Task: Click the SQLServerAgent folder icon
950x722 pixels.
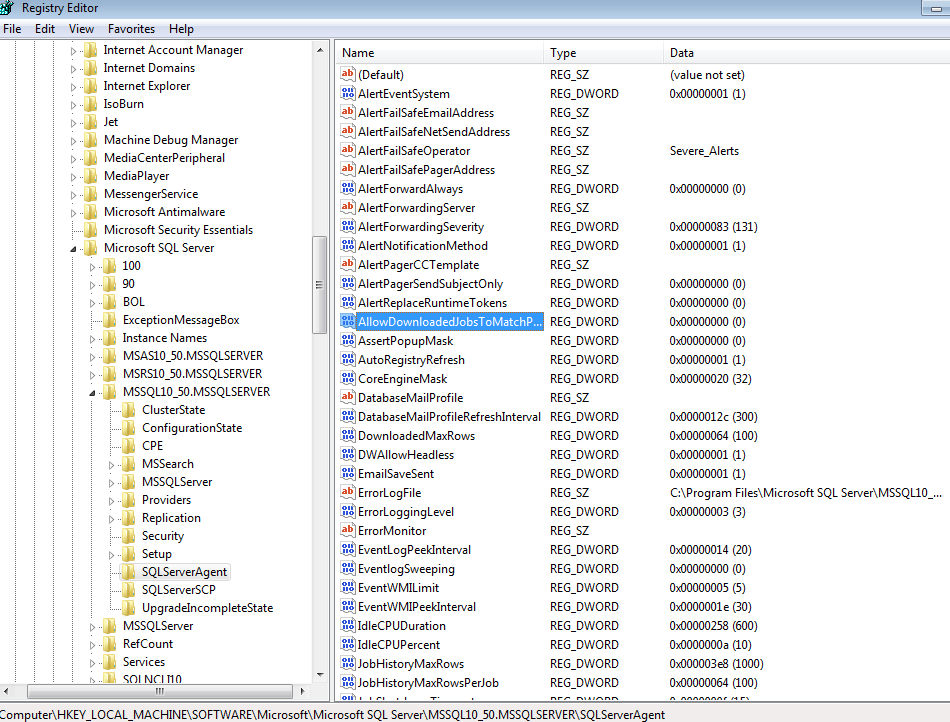Action: 128,572
